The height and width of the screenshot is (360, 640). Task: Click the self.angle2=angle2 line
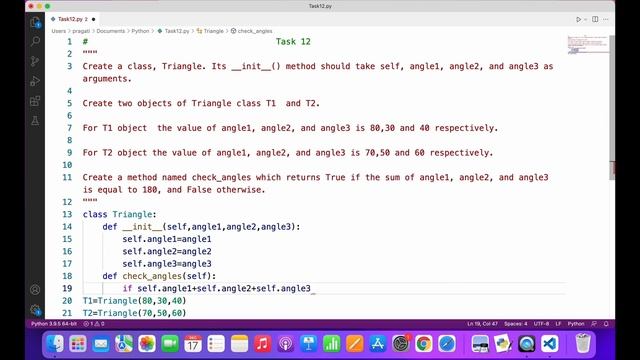tap(167, 251)
